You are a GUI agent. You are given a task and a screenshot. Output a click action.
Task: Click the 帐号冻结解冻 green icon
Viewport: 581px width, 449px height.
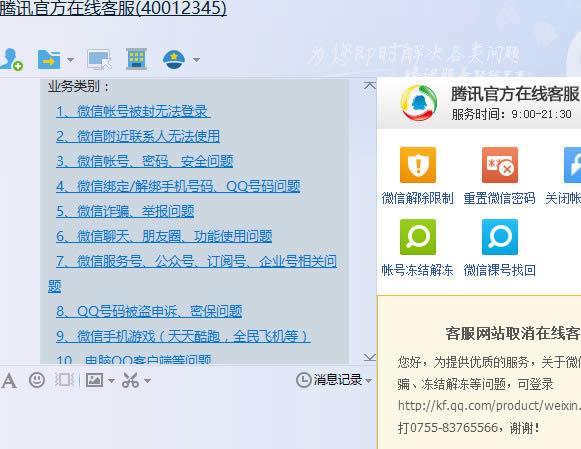click(x=418, y=237)
